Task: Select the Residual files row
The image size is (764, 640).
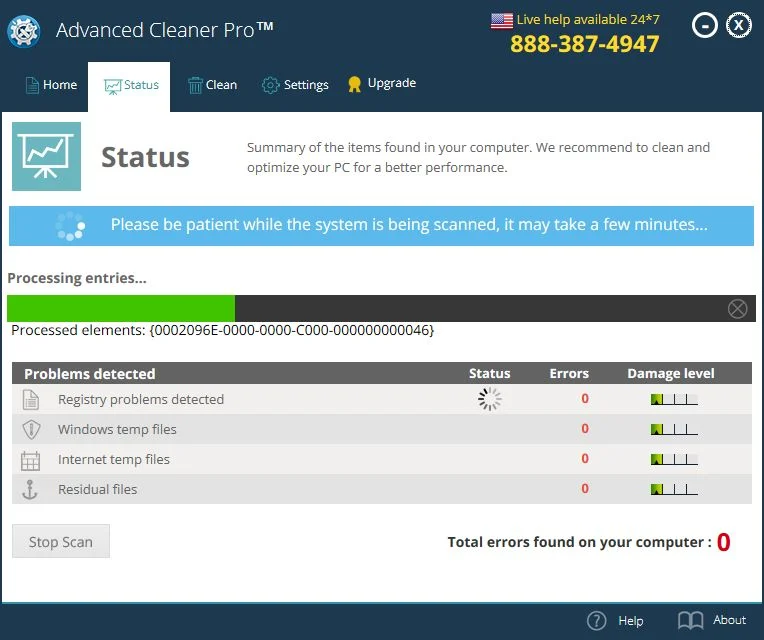Action: (382, 489)
